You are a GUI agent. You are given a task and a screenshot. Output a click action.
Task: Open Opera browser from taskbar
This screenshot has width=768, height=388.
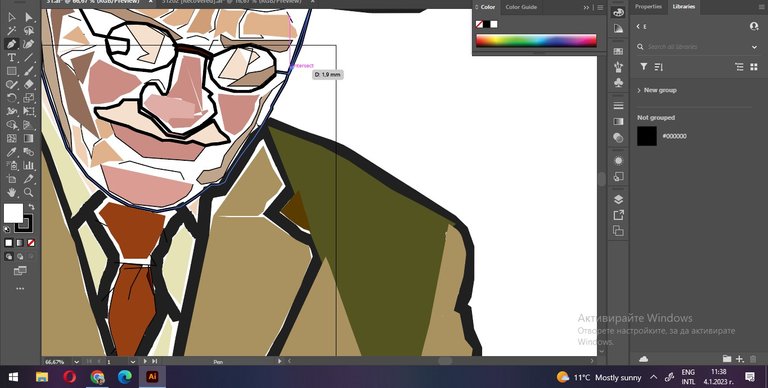tap(70, 377)
